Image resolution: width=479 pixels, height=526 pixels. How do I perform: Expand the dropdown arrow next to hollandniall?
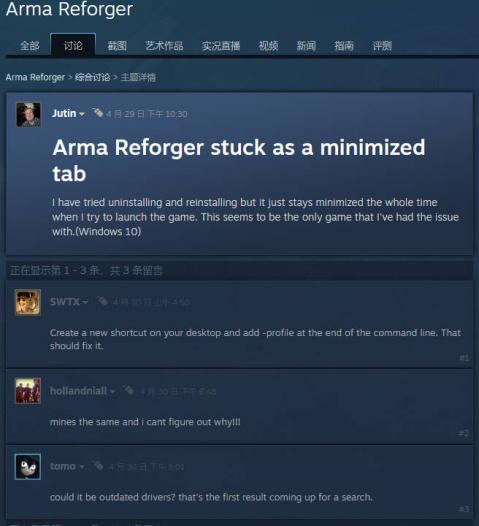click(112, 391)
